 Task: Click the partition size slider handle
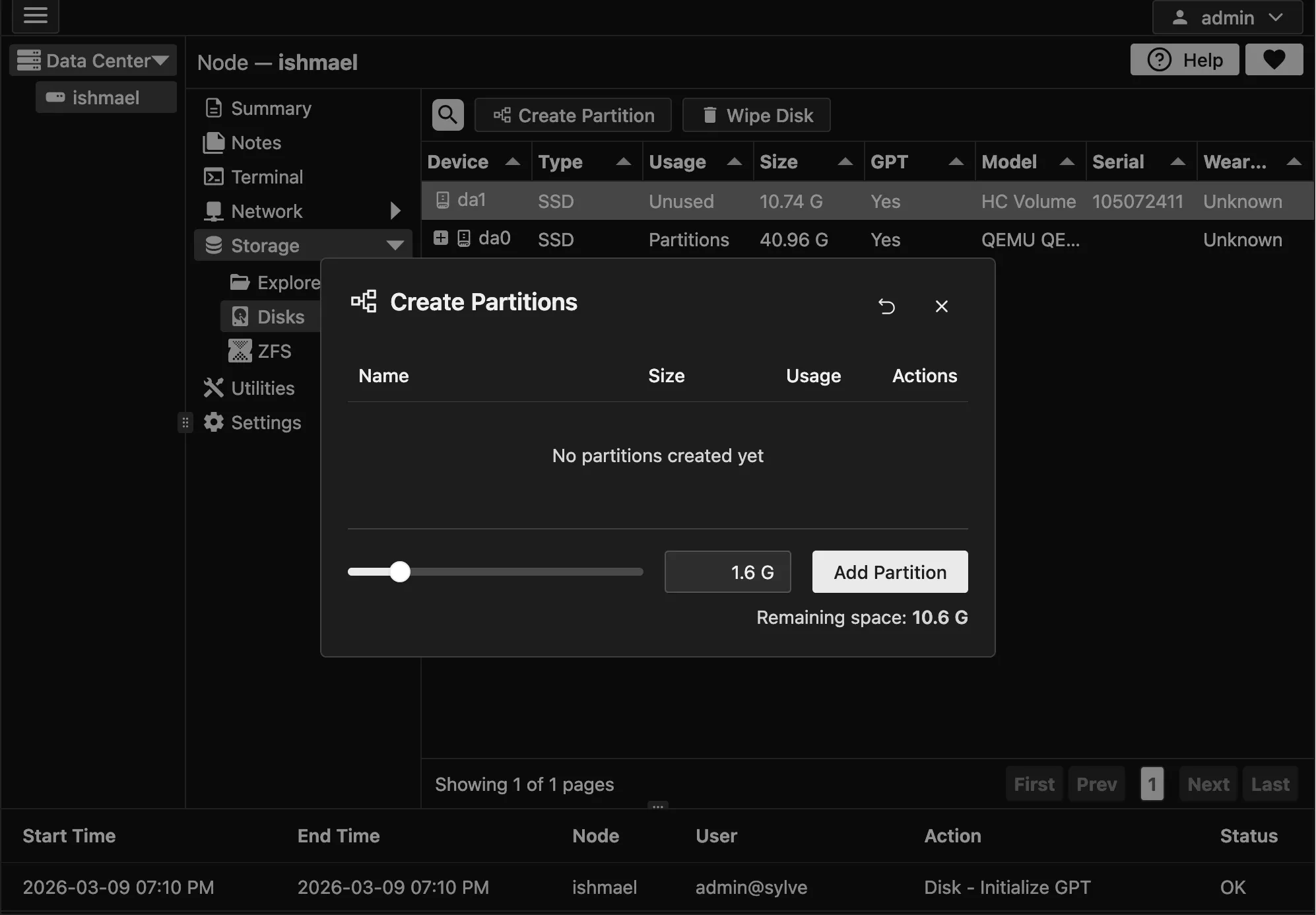(x=400, y=572)
